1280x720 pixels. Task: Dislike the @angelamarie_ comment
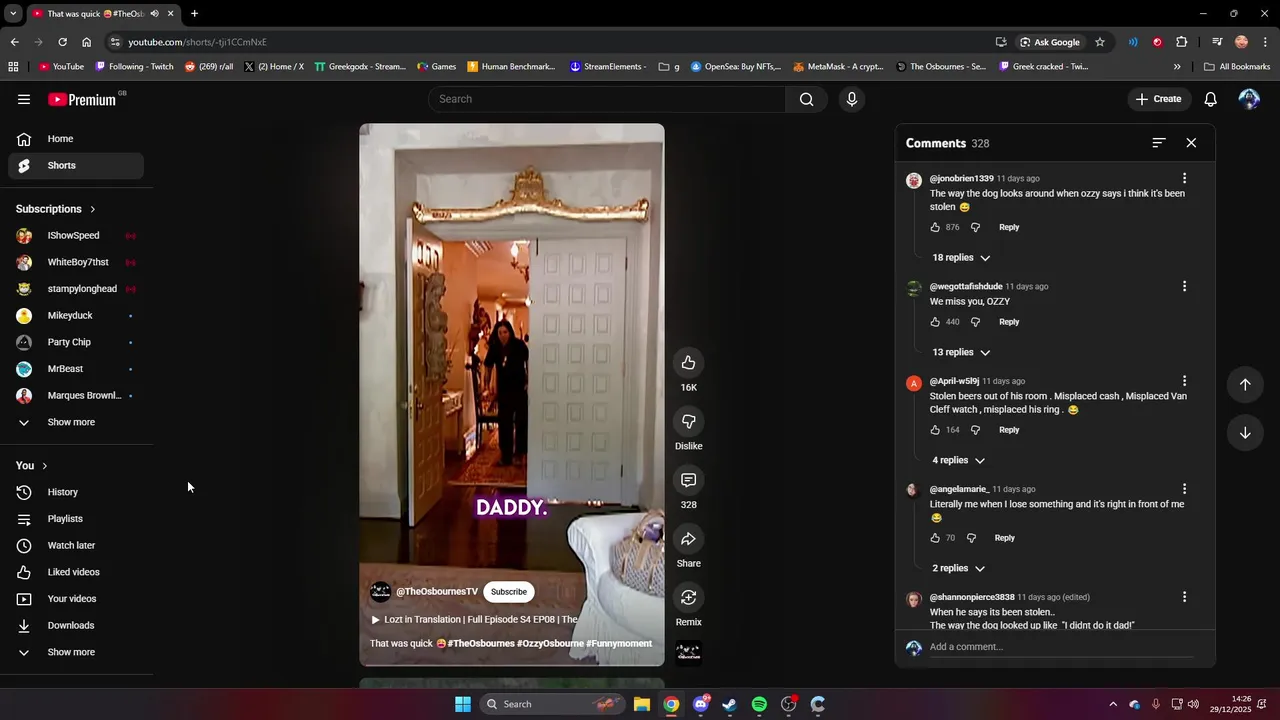(971, 538)
